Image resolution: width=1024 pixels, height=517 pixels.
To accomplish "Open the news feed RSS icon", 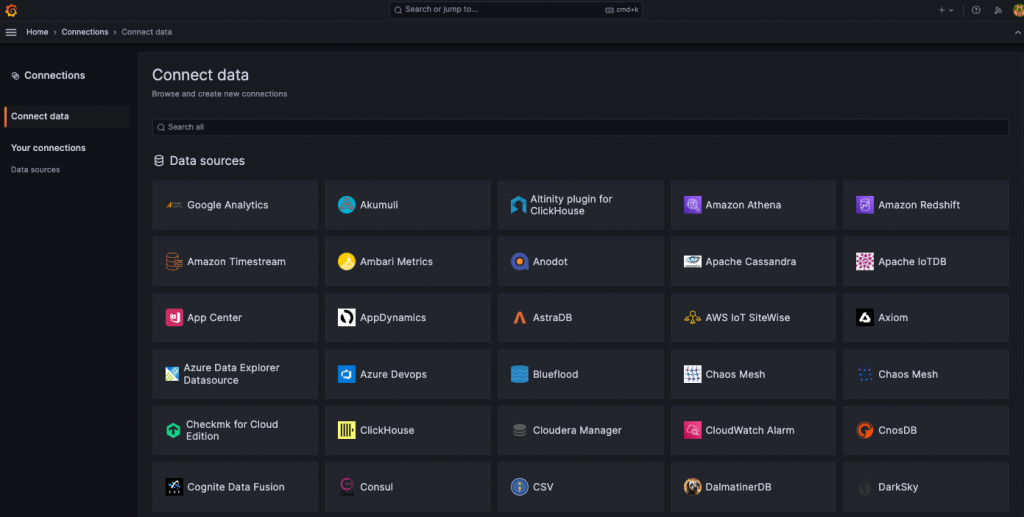I will click(x=998, y=10).
